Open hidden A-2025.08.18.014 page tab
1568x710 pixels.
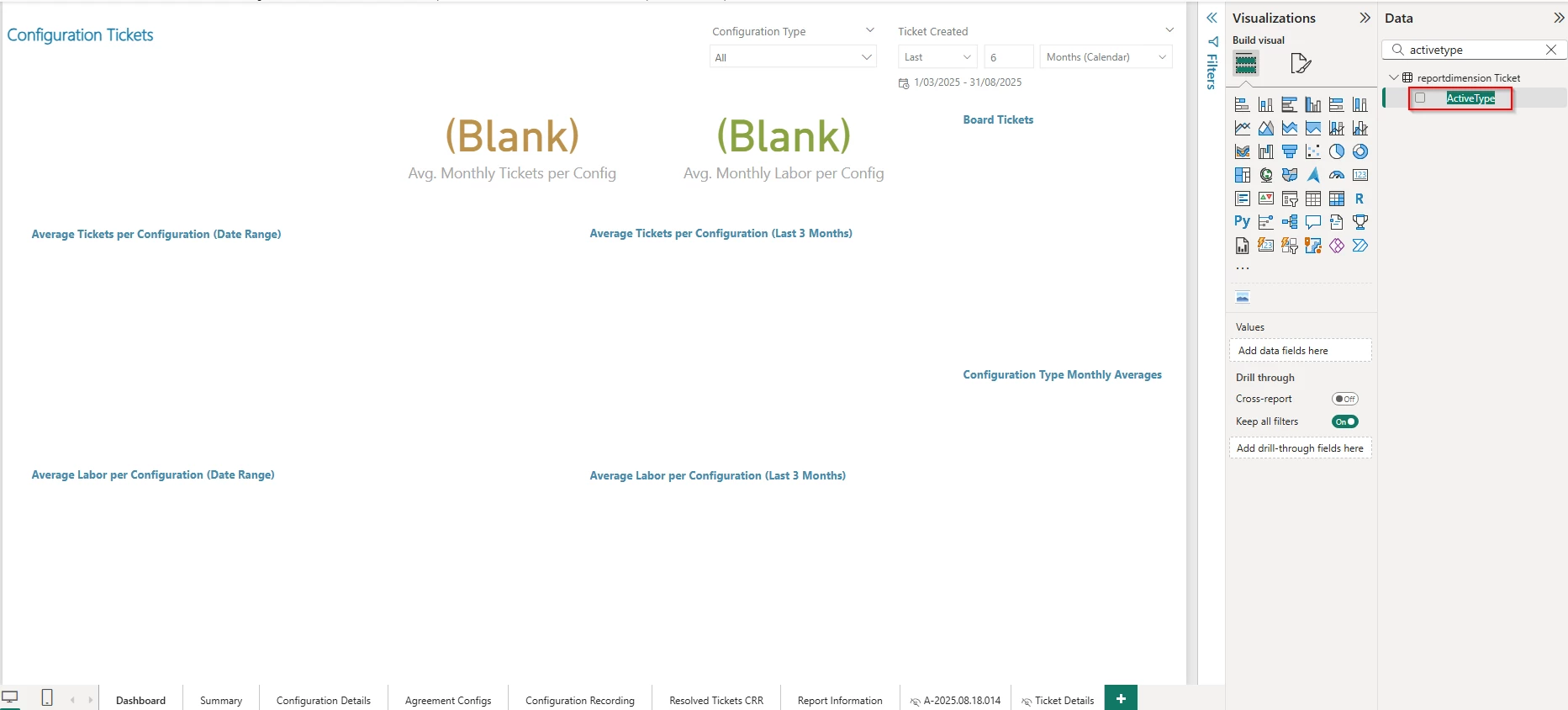tap(955, 700)
